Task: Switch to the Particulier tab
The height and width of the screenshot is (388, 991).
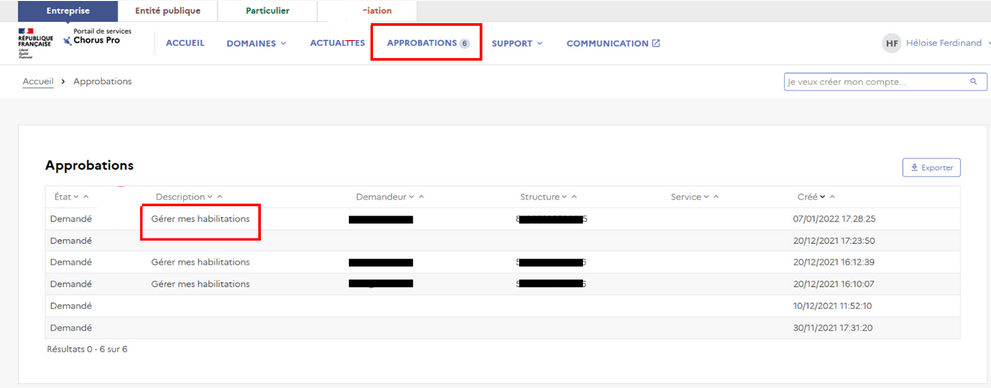Action: point(267,11)
